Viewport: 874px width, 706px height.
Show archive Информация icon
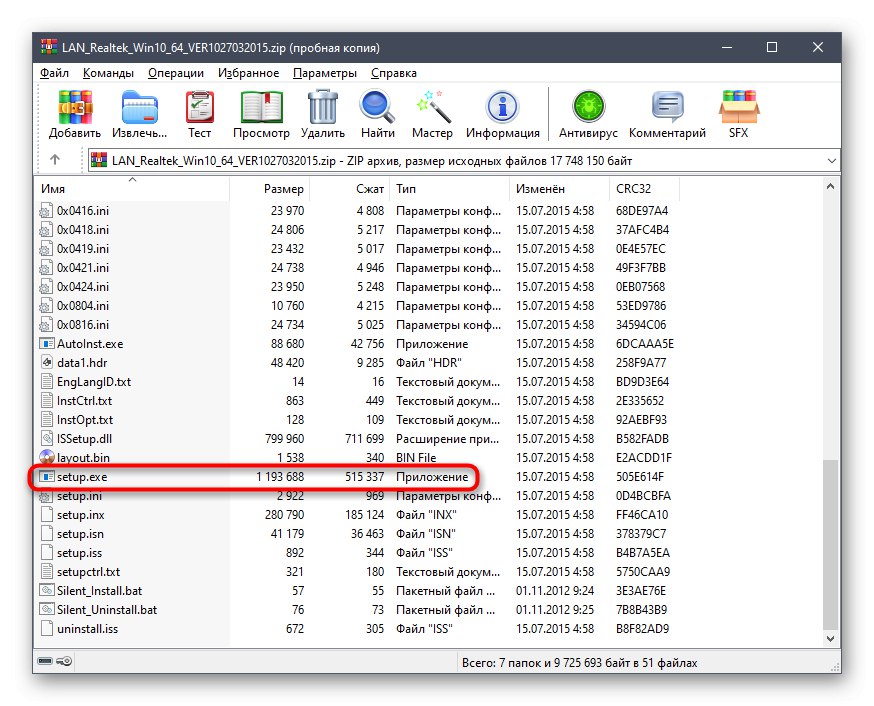[x=502, y=106]
